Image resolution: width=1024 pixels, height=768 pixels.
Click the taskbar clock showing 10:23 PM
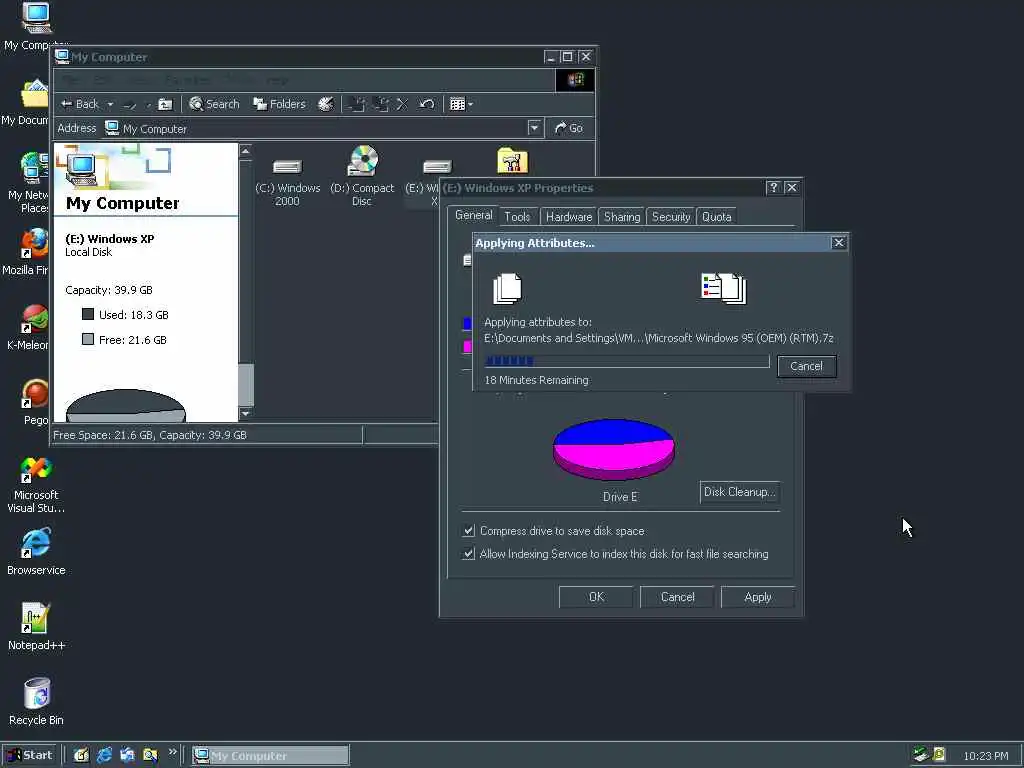[x=986, y=756]
